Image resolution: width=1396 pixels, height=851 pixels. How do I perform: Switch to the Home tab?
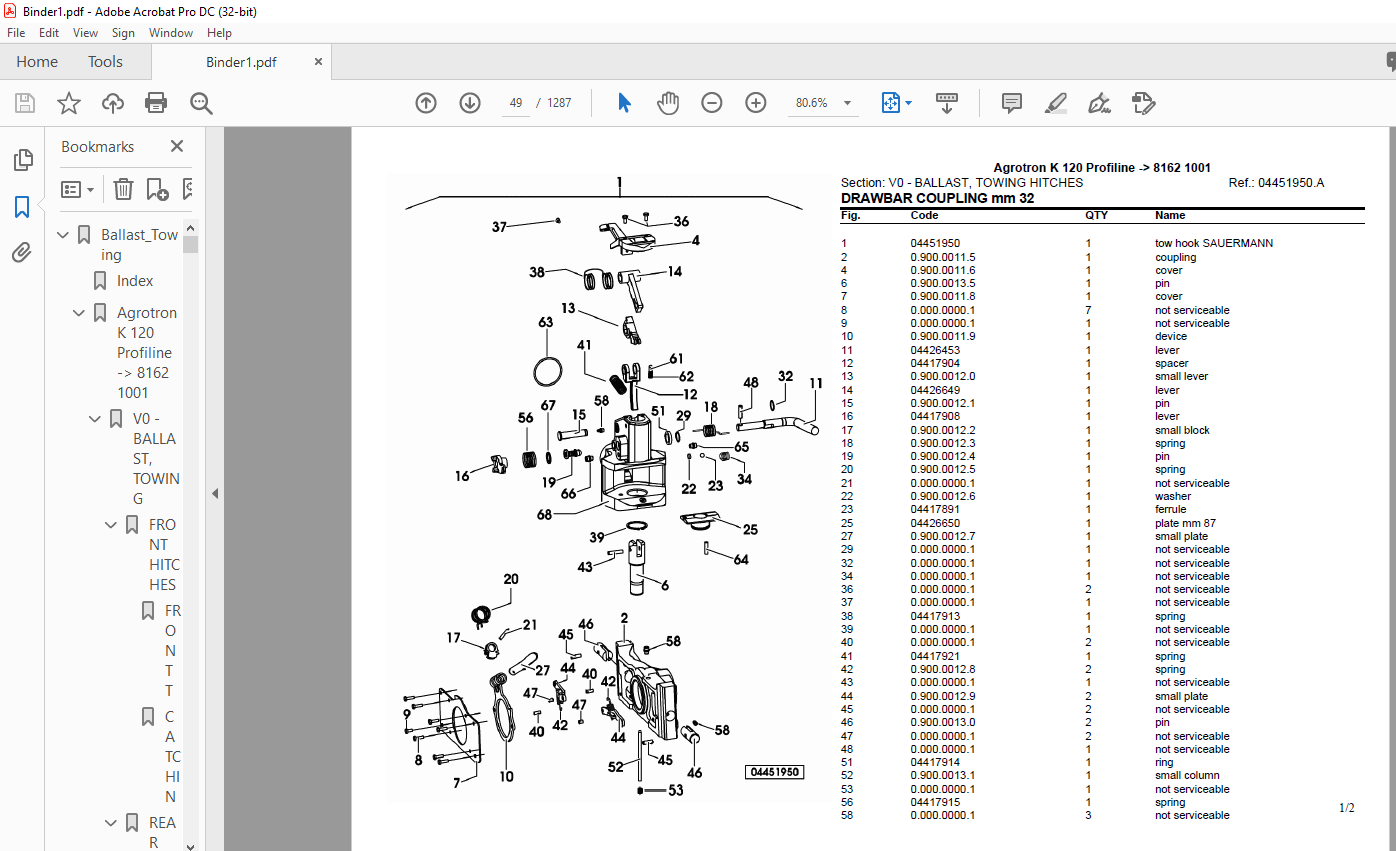click(37, 62)
